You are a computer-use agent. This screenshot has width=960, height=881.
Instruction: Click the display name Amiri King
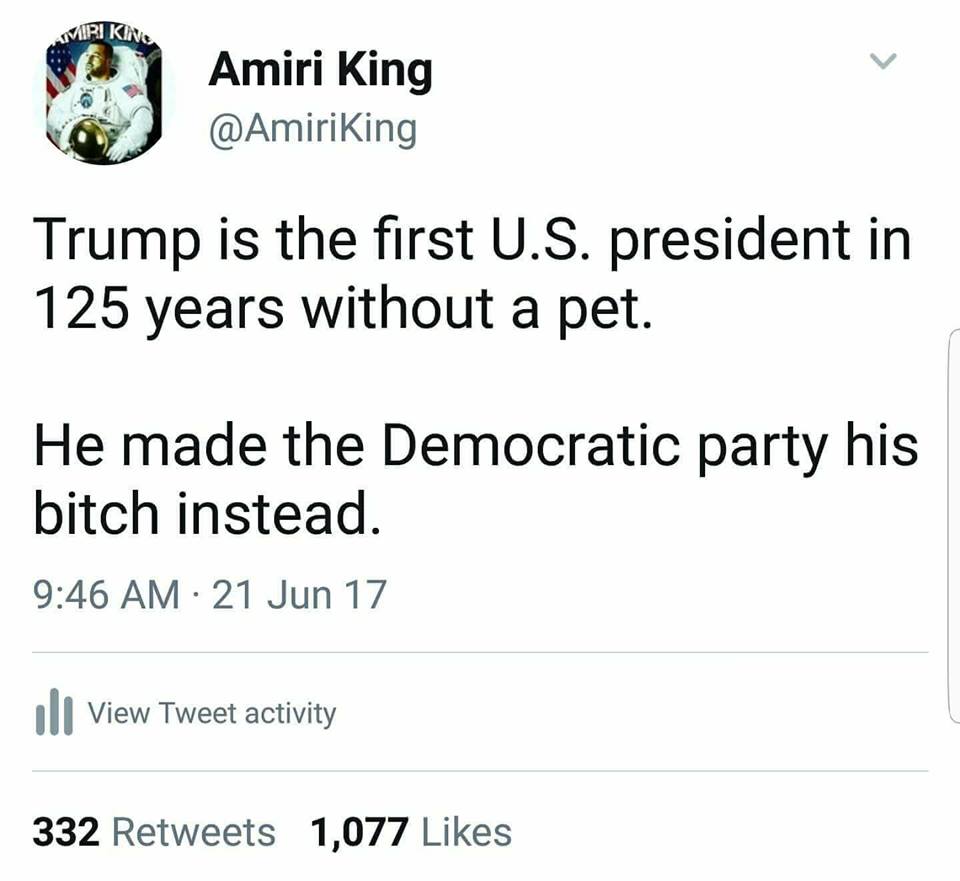point(320,73)
